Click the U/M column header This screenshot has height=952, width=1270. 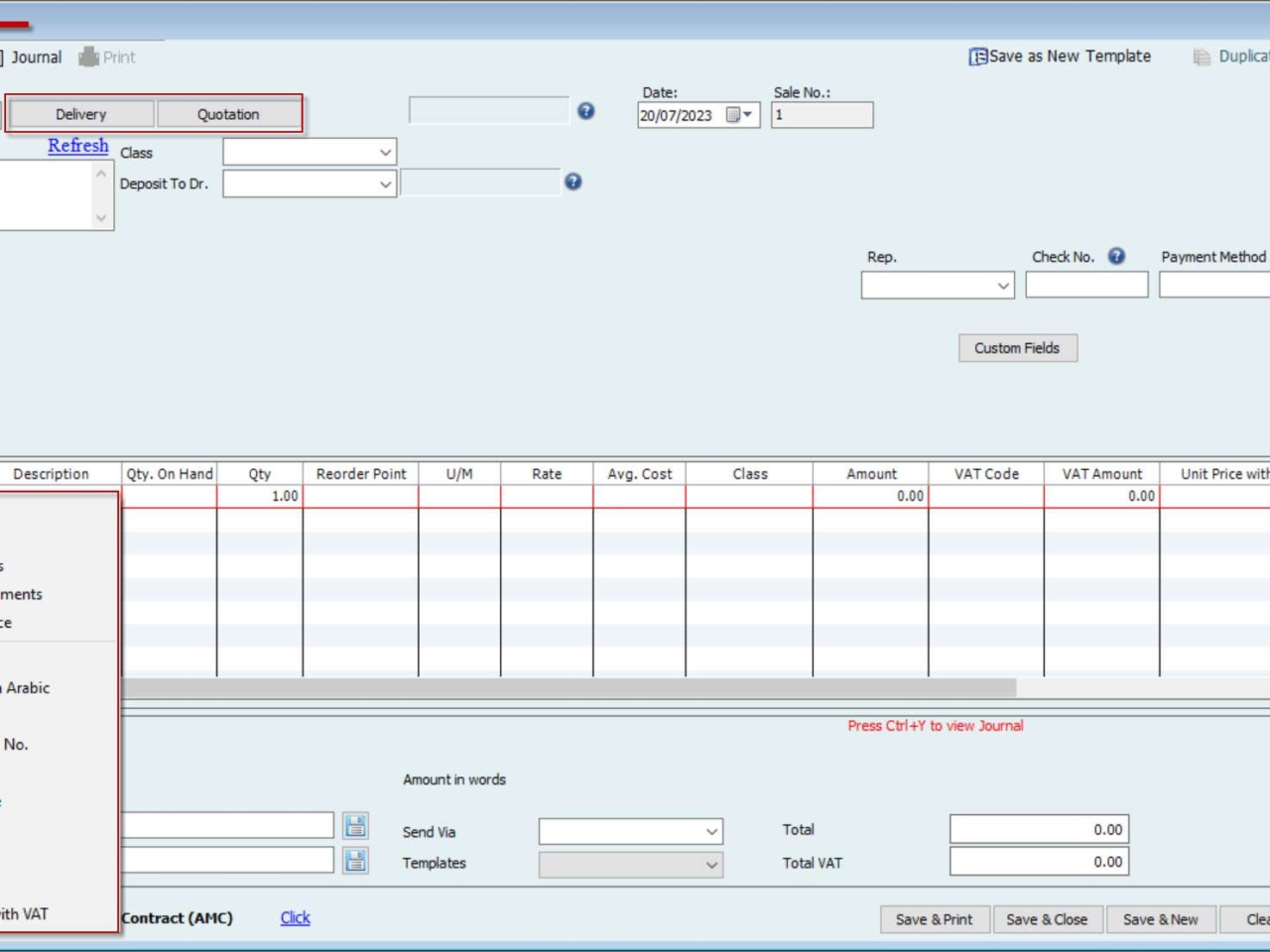pos(459,474)
